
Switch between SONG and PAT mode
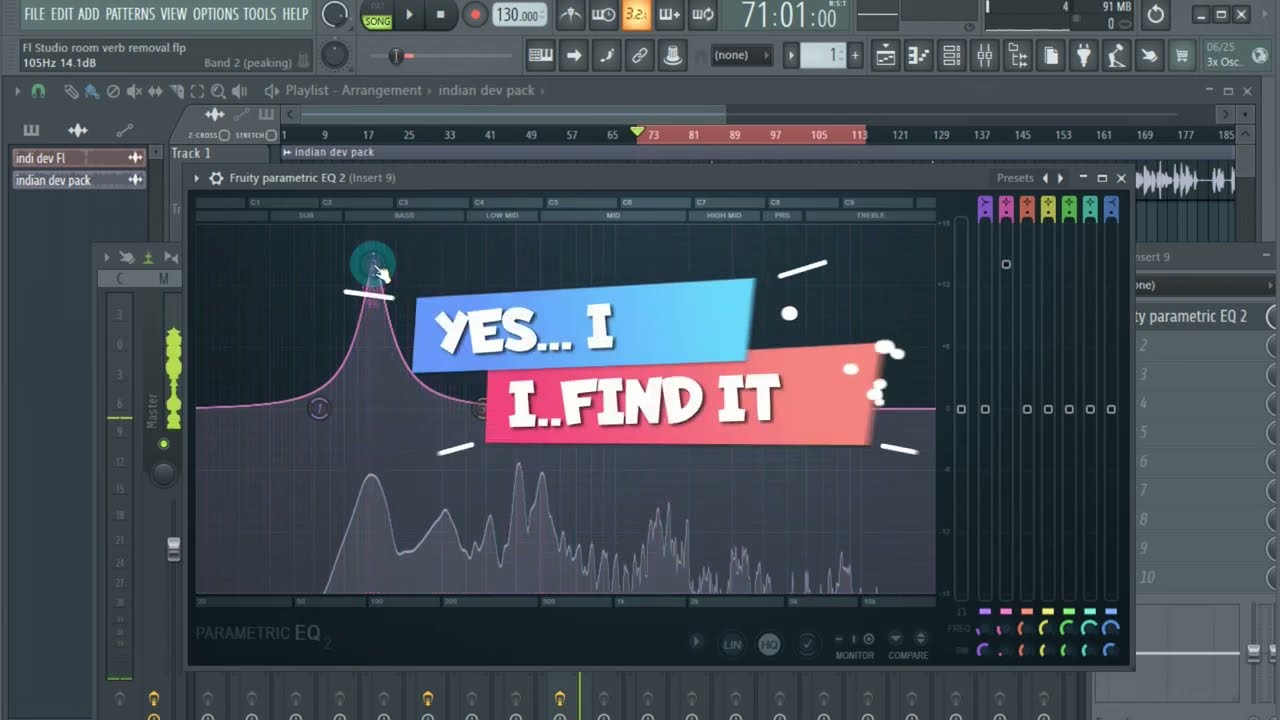tap(377, 16)
